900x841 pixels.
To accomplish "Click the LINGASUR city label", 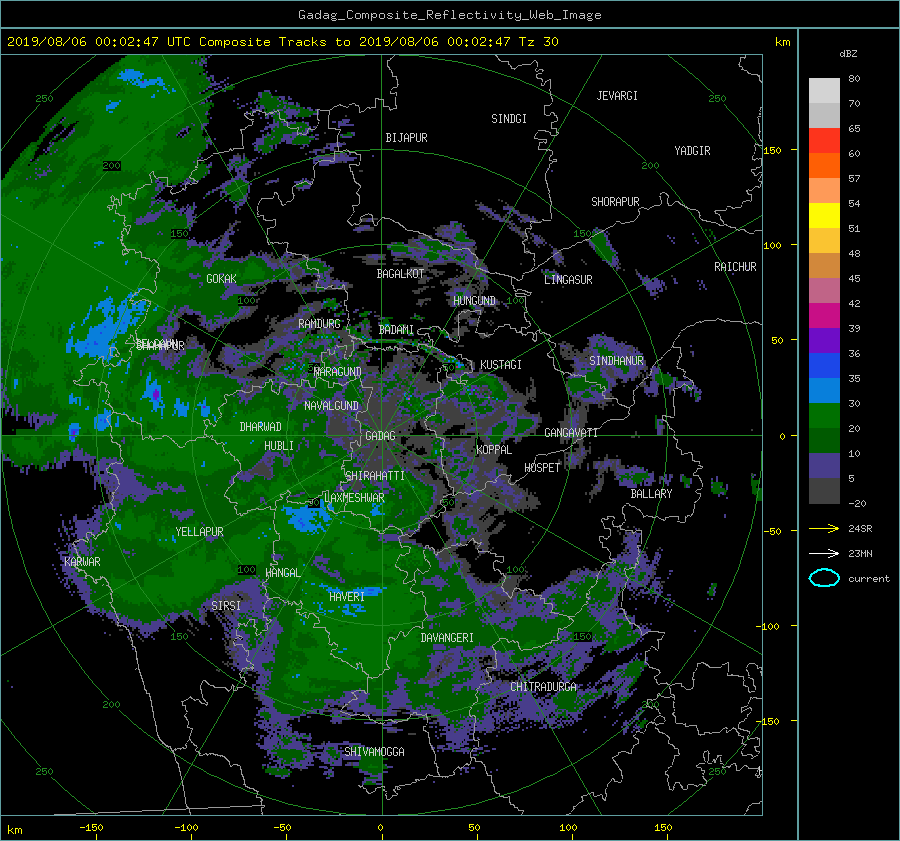I will pos(568,280).
